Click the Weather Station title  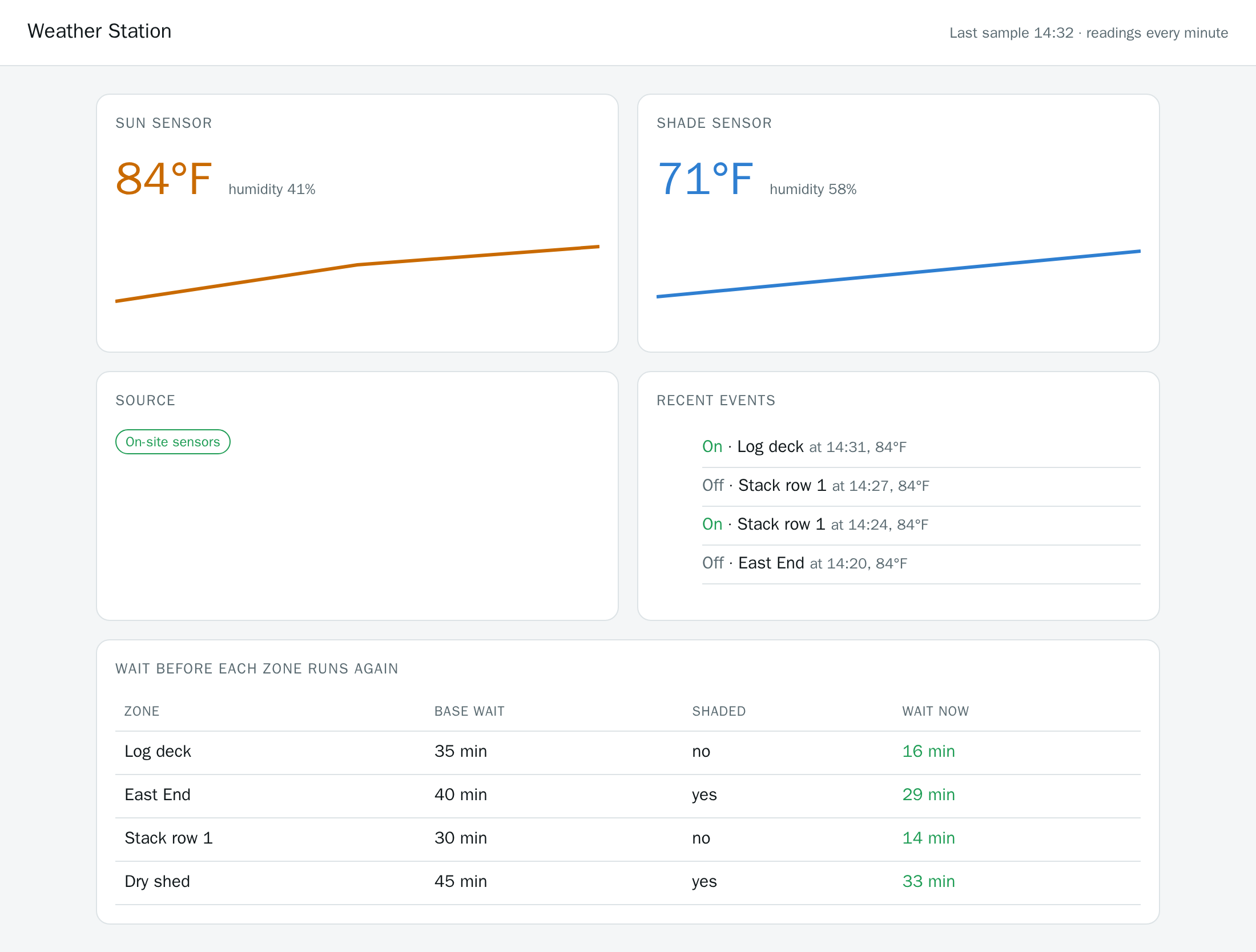click(99, 31)
